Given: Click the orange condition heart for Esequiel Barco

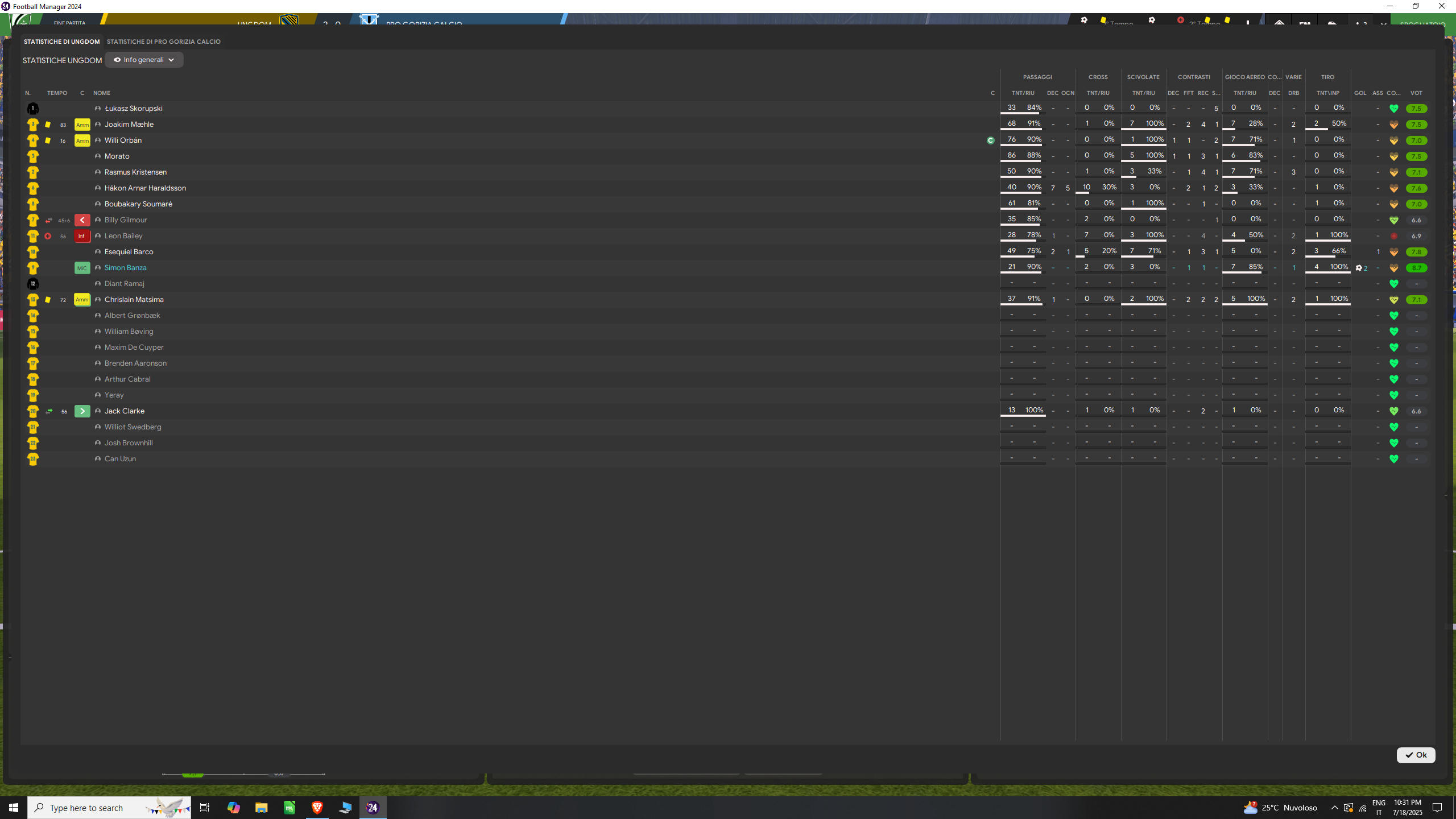Looking at the screenshot, I should click(1393, 252).
